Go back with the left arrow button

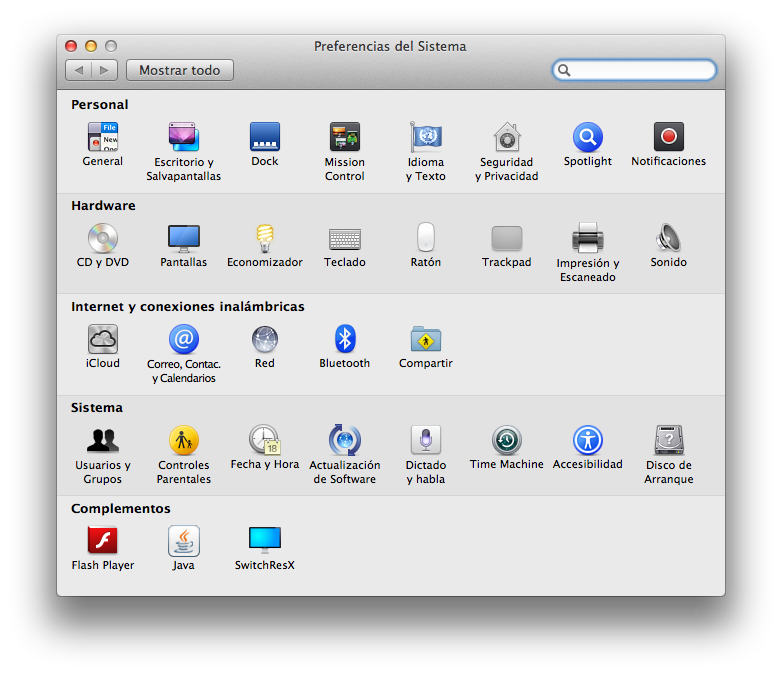pos(78,70)
